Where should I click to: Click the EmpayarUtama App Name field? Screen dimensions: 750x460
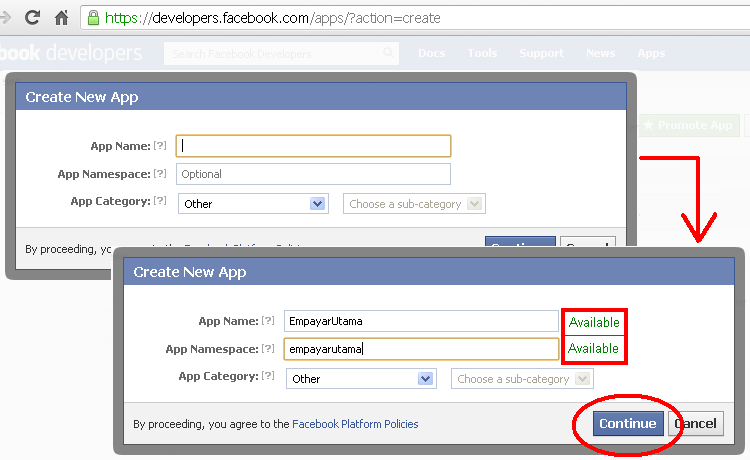(421, 321)
